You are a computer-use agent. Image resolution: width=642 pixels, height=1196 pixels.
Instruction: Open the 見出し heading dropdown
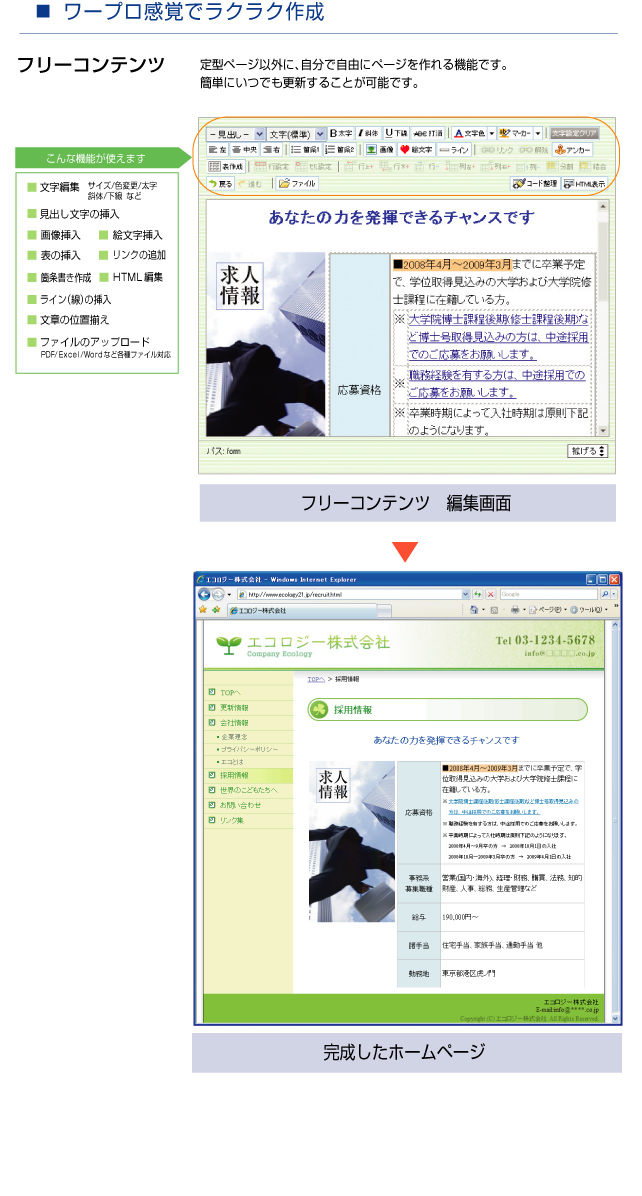[x=236, y=132]
